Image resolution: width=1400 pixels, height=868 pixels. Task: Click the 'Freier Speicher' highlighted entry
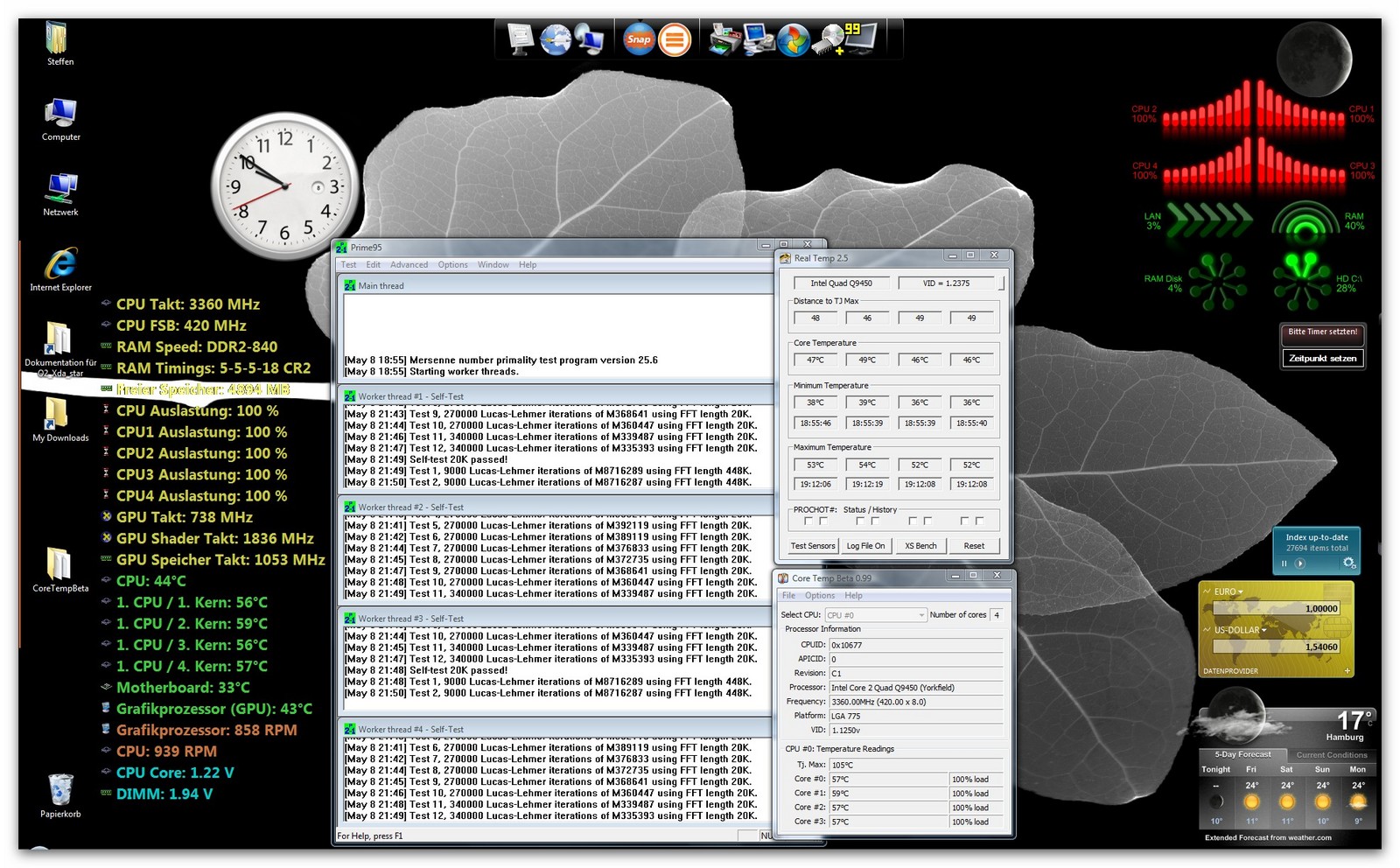tap(203, 389)
